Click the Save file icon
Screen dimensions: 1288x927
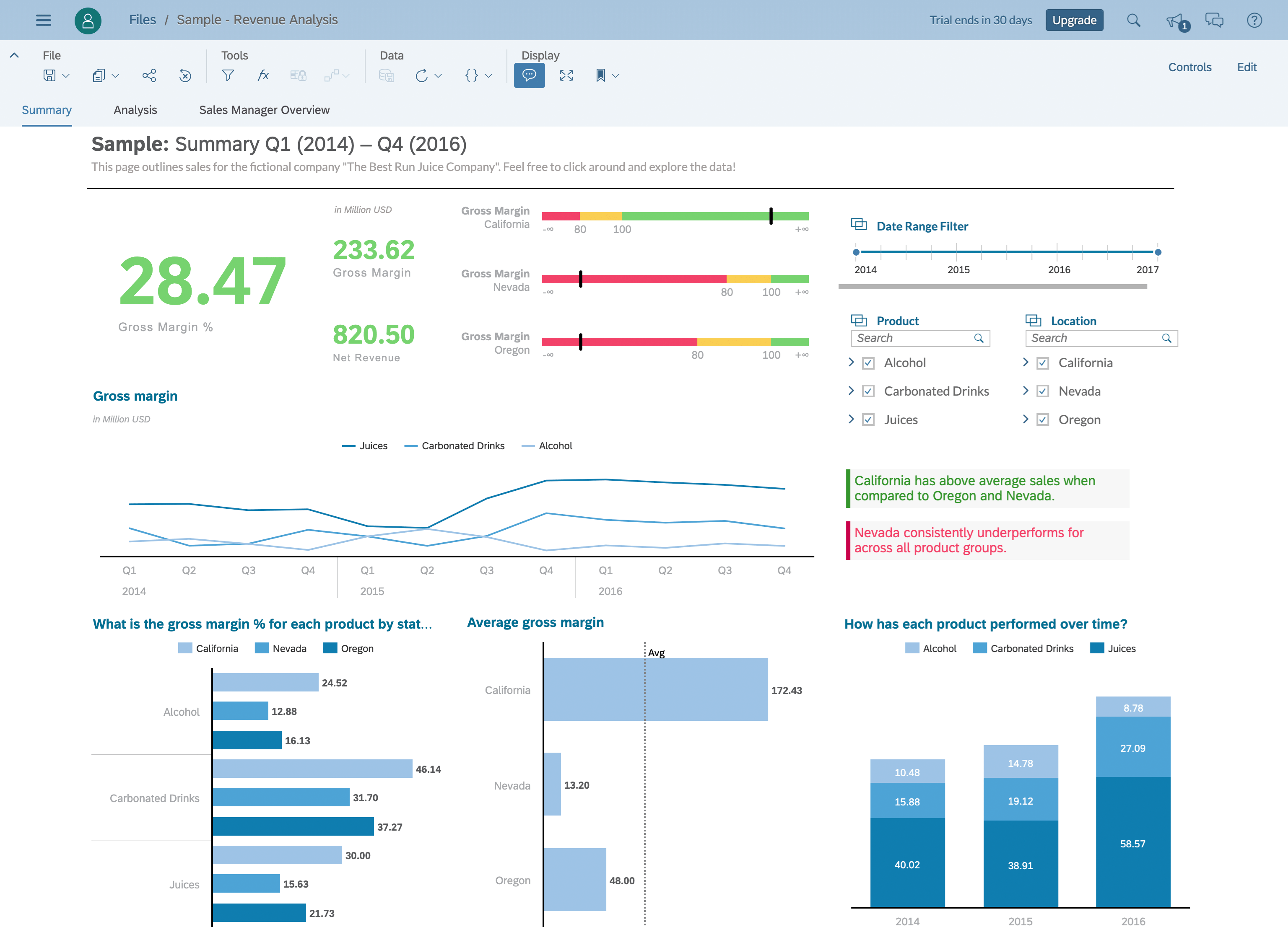coord(49,75)
